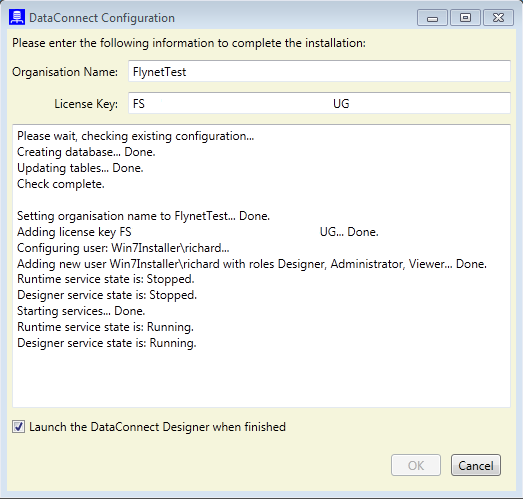
Task: Click the Cancel button
Action: point(476,465)
